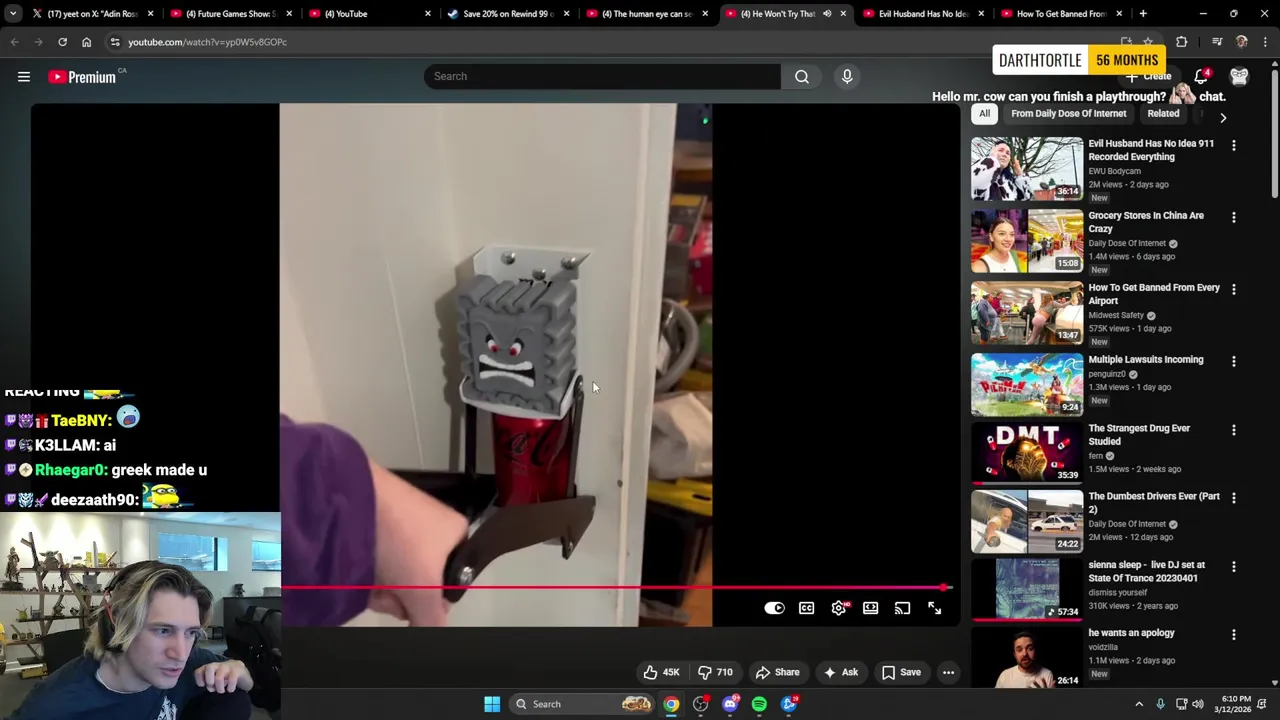This screenshot has height=720, width=1280.
Task: Go to browser home page
Action: point(86,42)
